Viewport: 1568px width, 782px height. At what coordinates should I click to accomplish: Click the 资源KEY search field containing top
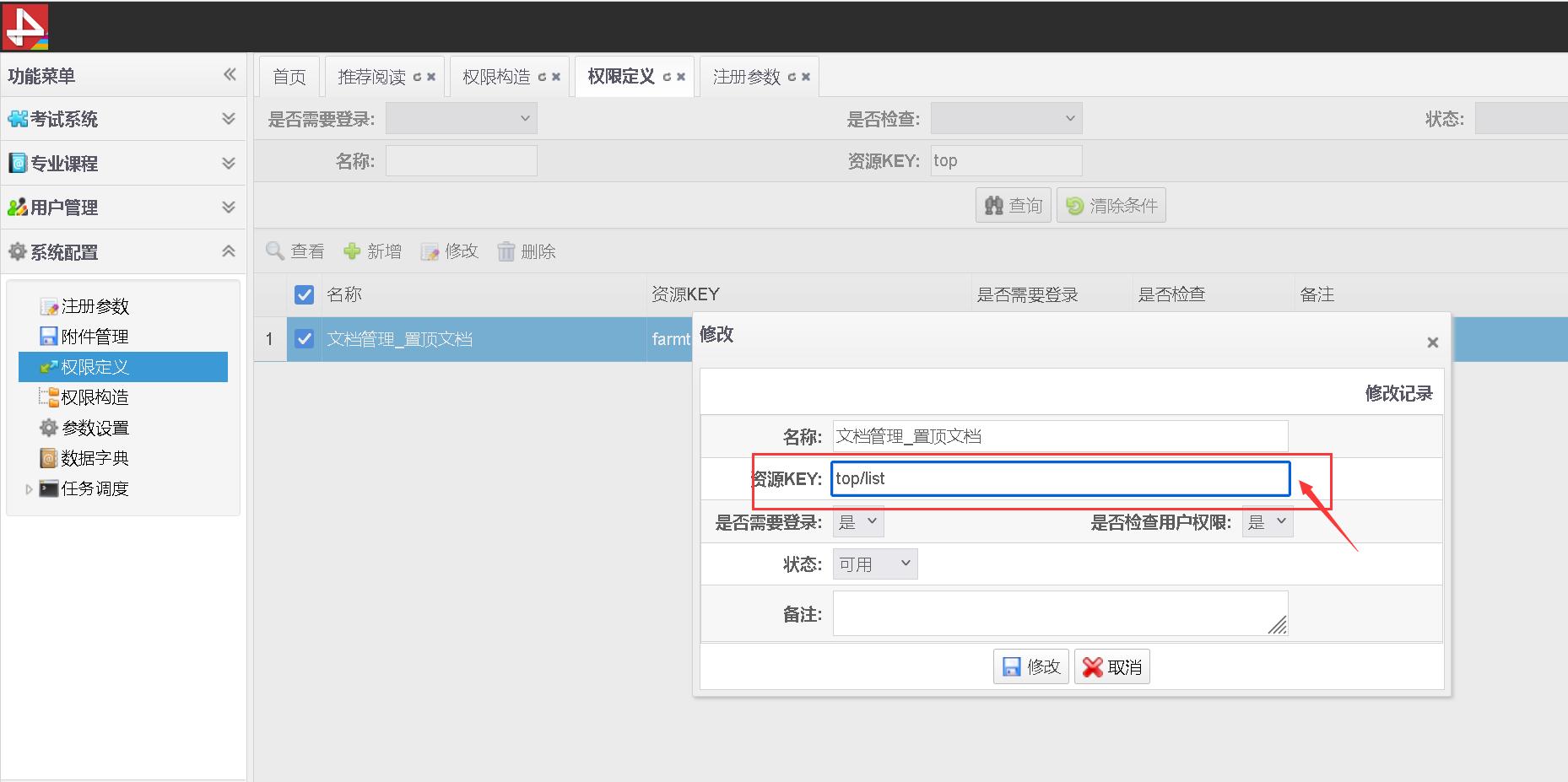click(1006, 160)
